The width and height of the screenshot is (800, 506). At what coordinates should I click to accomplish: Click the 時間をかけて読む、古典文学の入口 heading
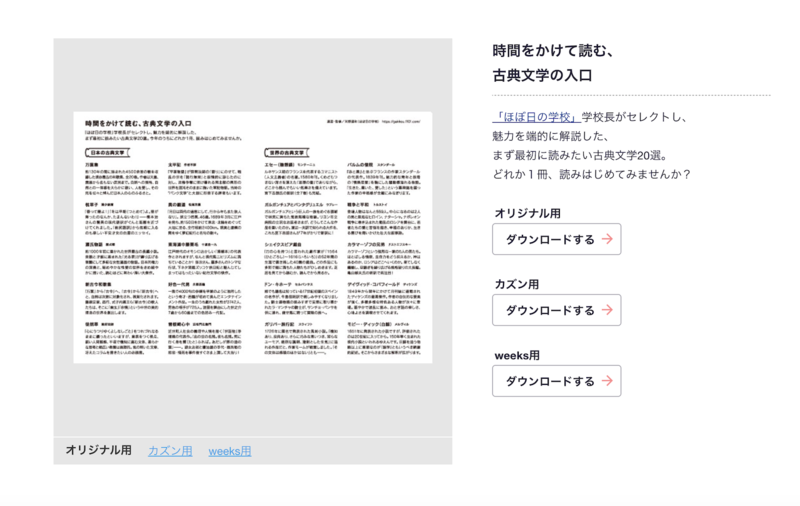[552, 62]
